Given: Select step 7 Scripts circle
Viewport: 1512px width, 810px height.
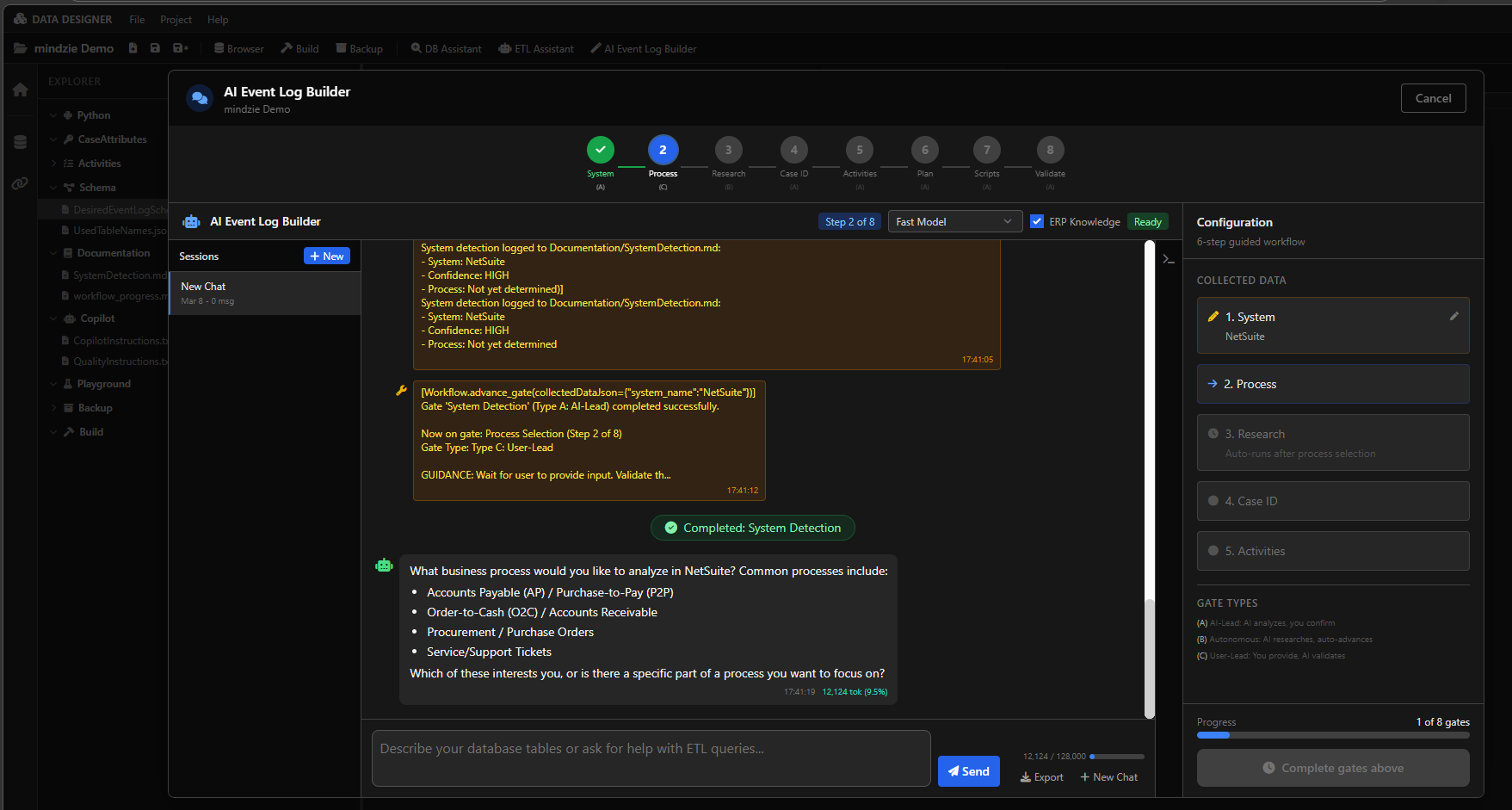Looking at the screenshot, I should pos(987,150).
